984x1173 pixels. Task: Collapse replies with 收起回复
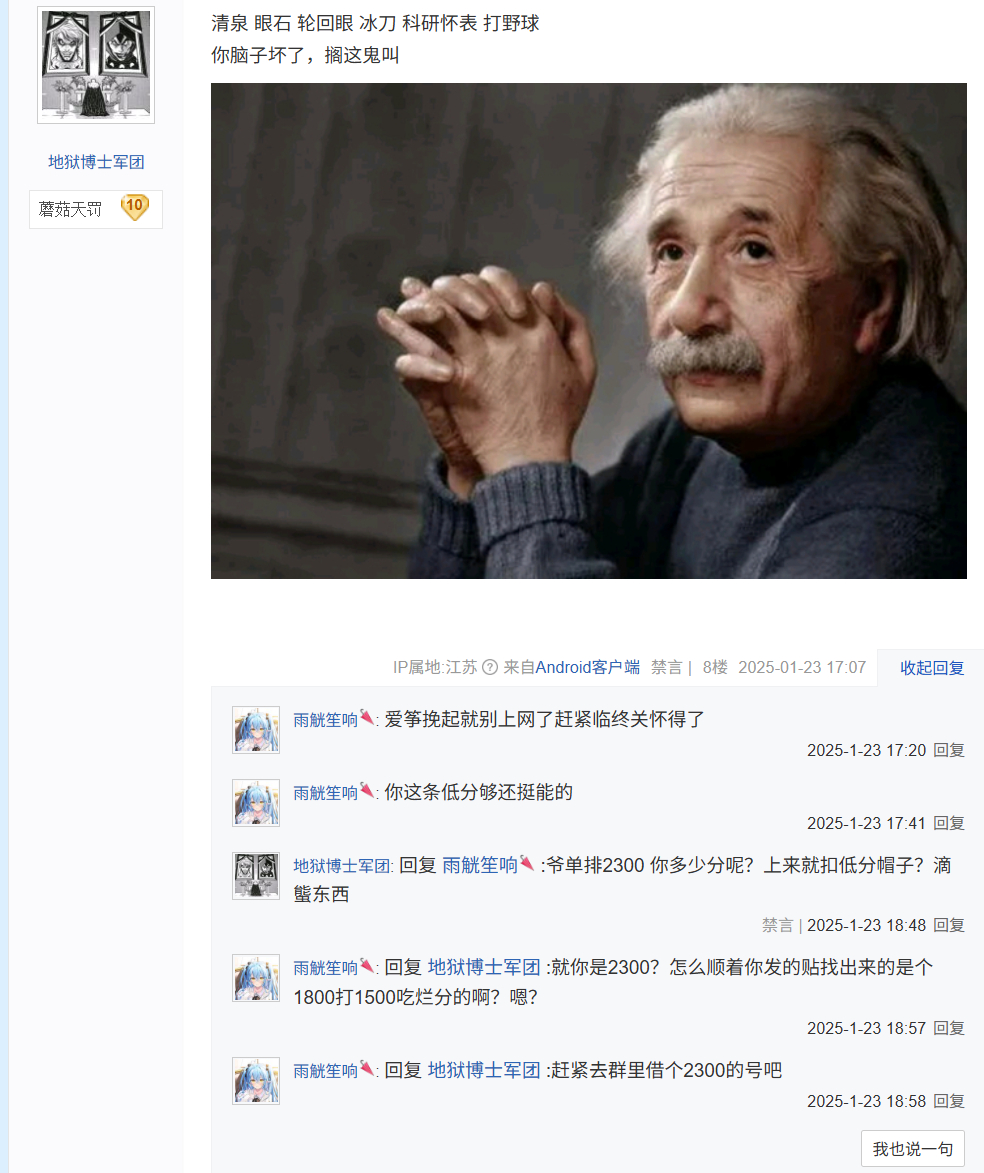click(932, 667)
